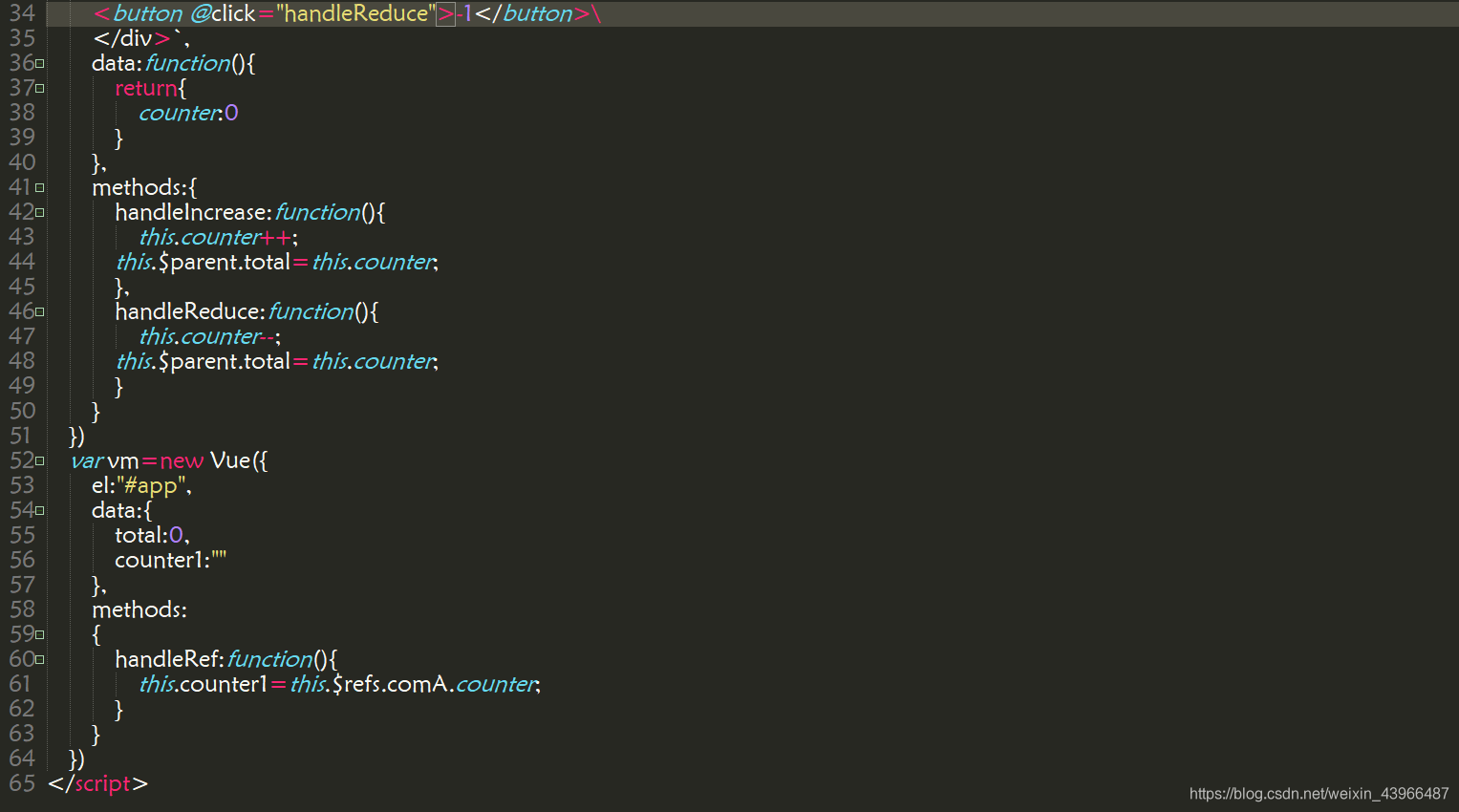Screen dimensions: 1459x812
Task: Click 'this.counter1' on line 61
Action: (x=203, y=684)
